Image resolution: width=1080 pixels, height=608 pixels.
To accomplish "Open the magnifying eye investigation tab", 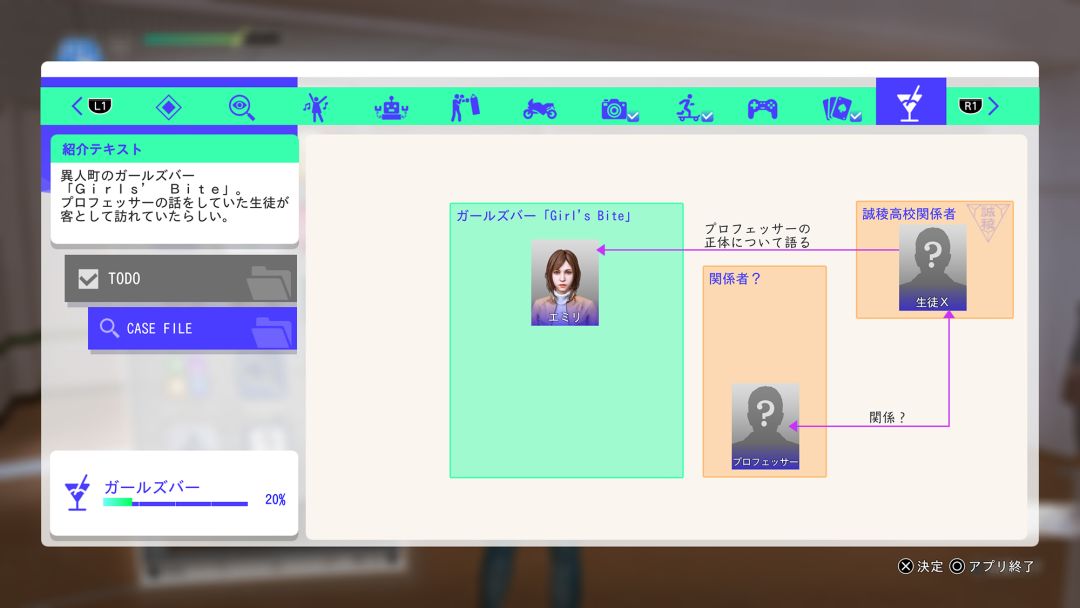I will [x=241, y=107].
